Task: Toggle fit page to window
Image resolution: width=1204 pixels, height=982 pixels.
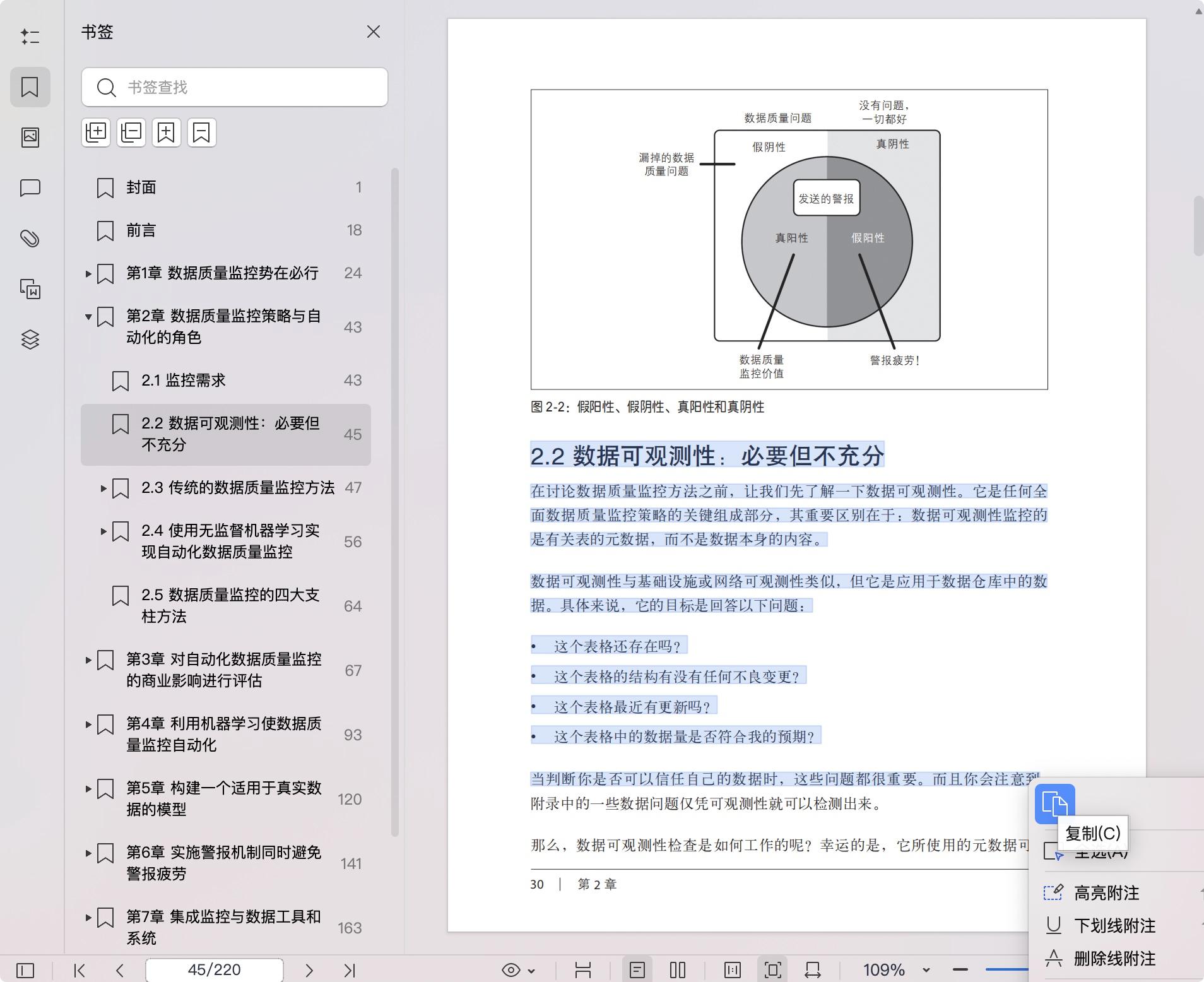Action: click(772, 970)
